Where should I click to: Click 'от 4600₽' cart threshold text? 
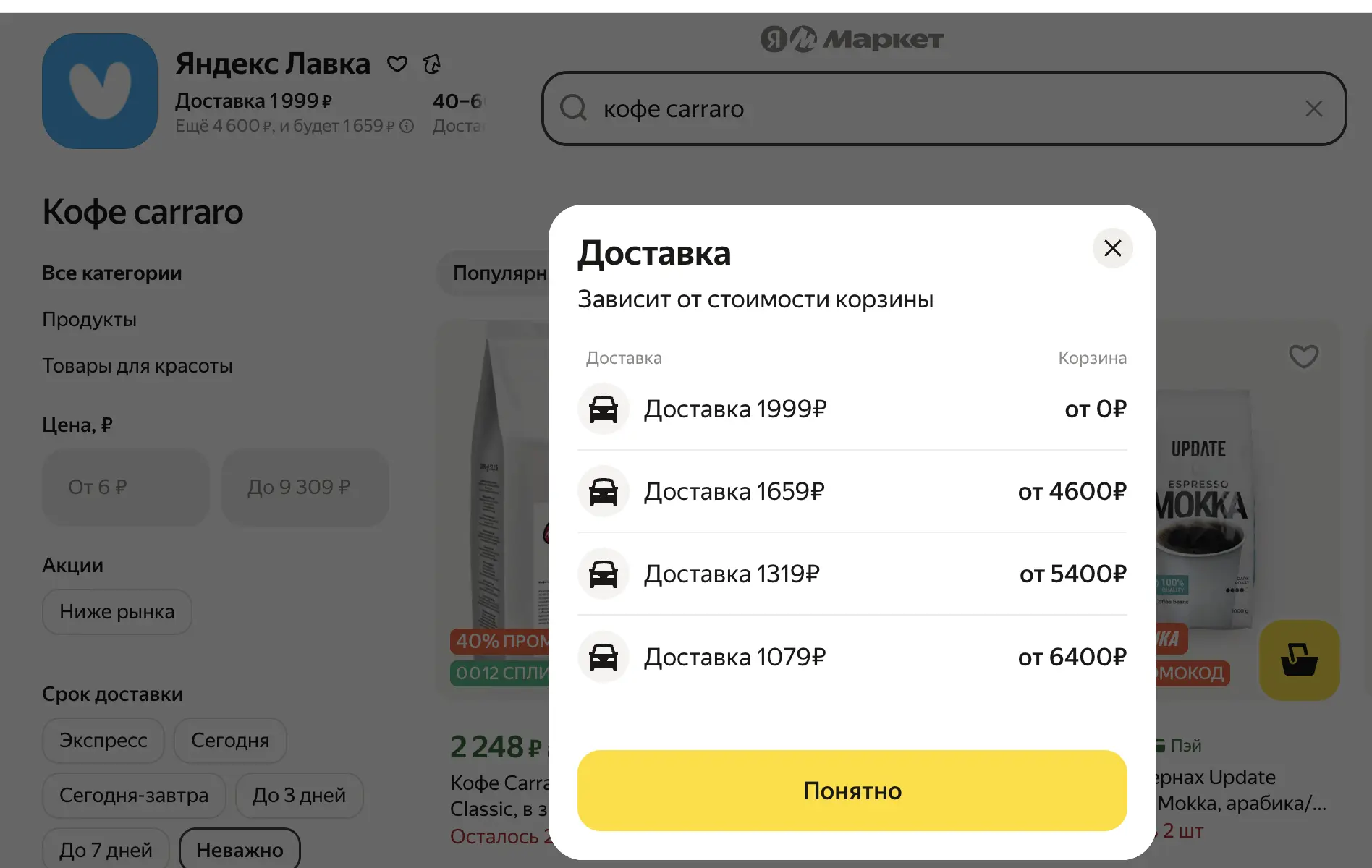pos(1072,492)
